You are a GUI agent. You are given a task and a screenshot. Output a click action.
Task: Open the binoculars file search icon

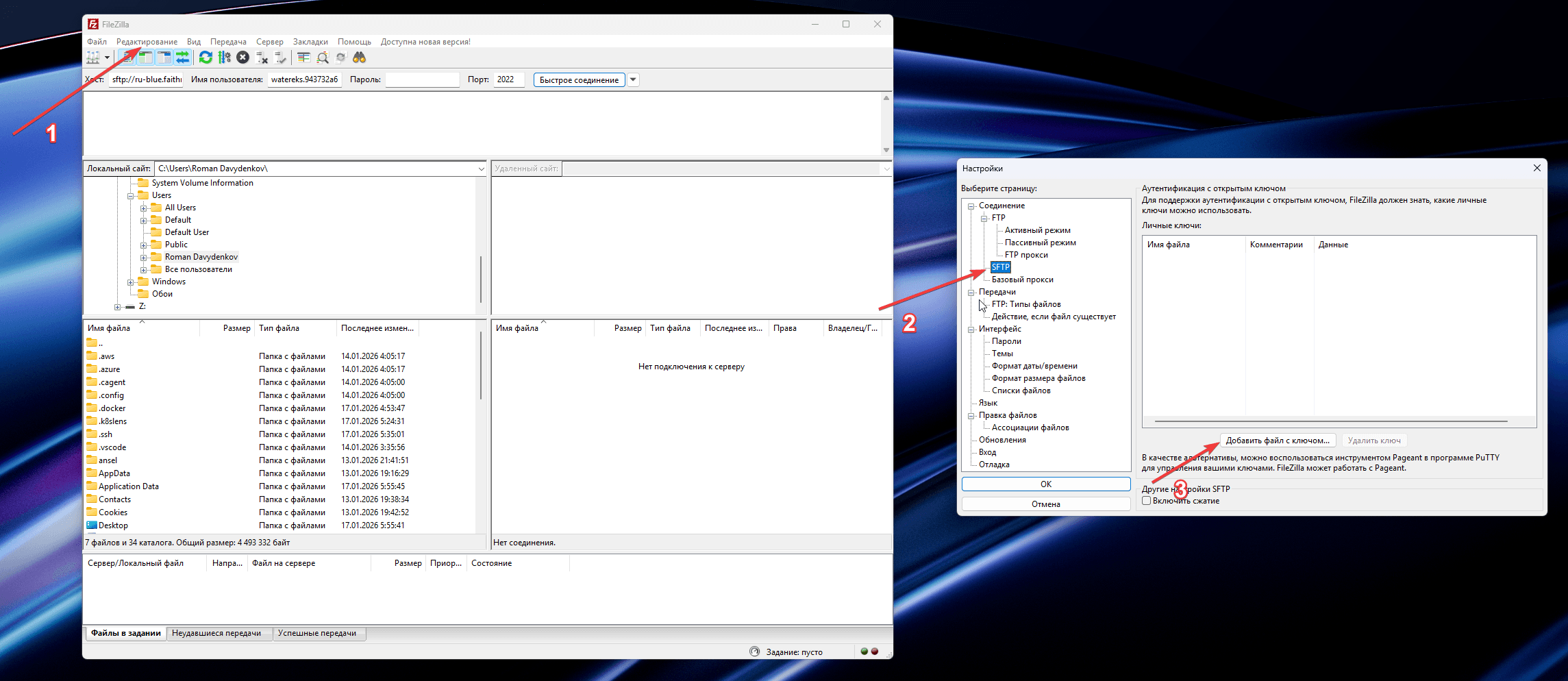tap(359, 58)
